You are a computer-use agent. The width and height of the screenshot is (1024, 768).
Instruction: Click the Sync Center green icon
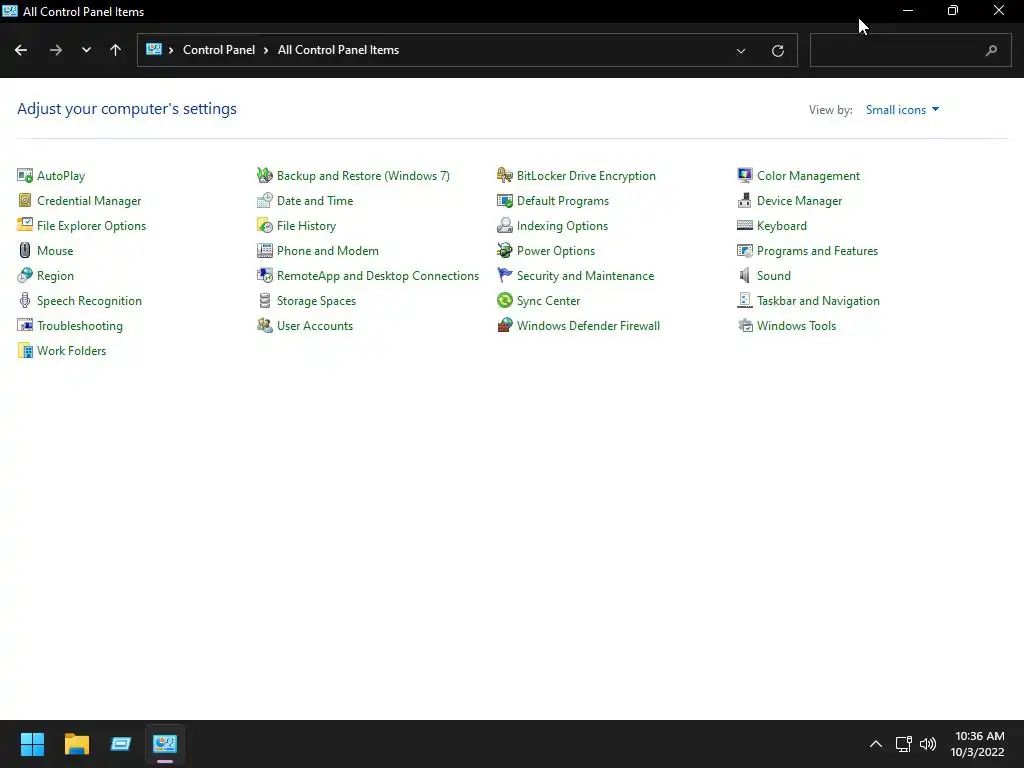[x=505, y=300]
